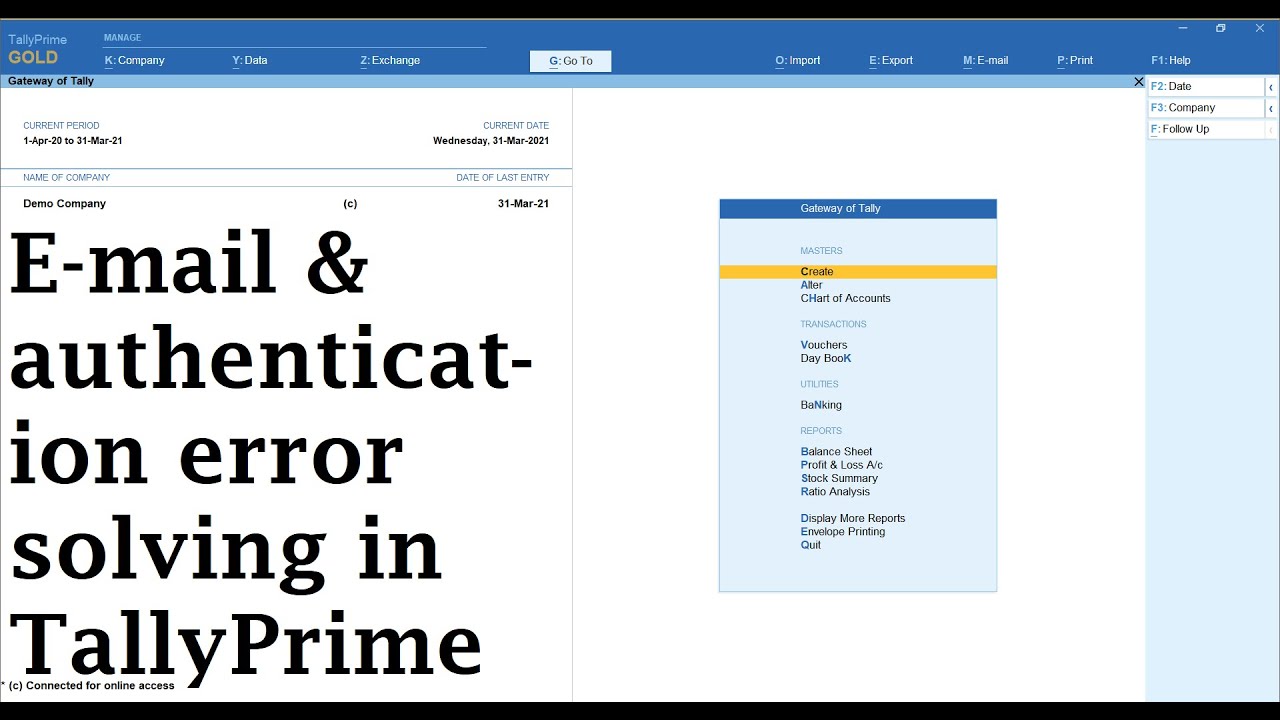1280x720 pixels.
Task: Open the P: Print menu
Action: (1075, 60)
